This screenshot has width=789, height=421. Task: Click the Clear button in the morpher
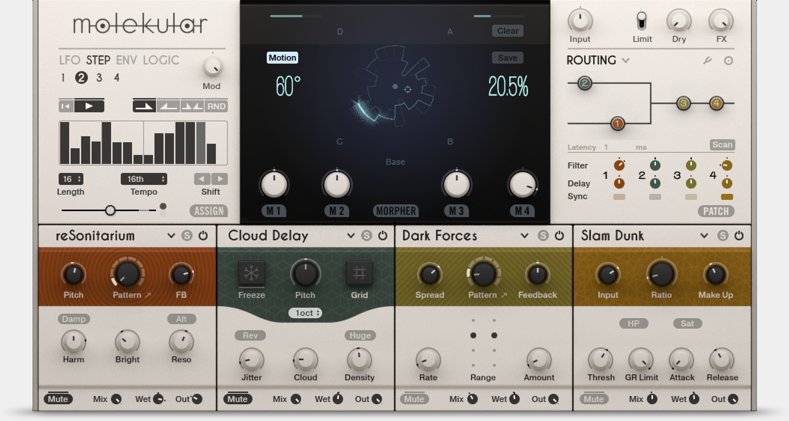(x=507, y=31)
